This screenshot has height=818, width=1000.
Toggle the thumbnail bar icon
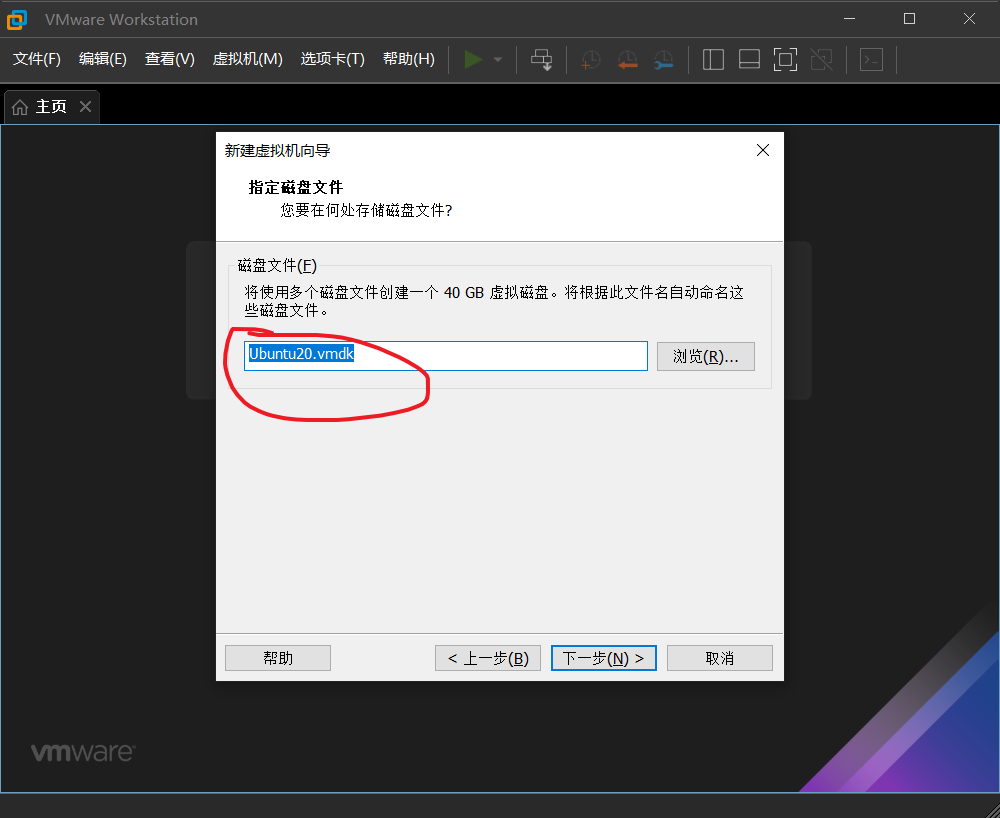[749, 60]
